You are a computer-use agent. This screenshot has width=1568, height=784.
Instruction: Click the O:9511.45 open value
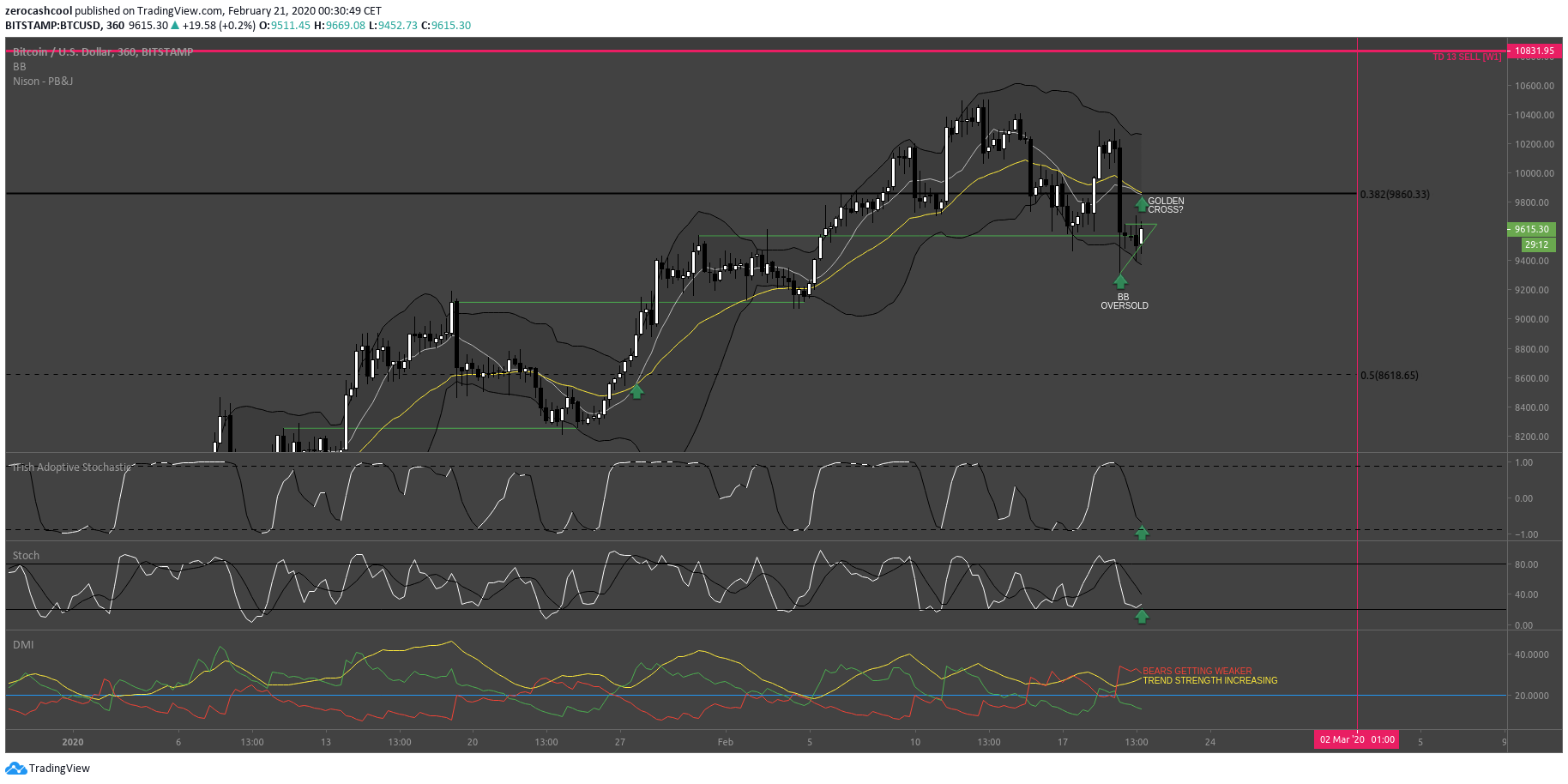pyautogui.click(x=285, y=26)
